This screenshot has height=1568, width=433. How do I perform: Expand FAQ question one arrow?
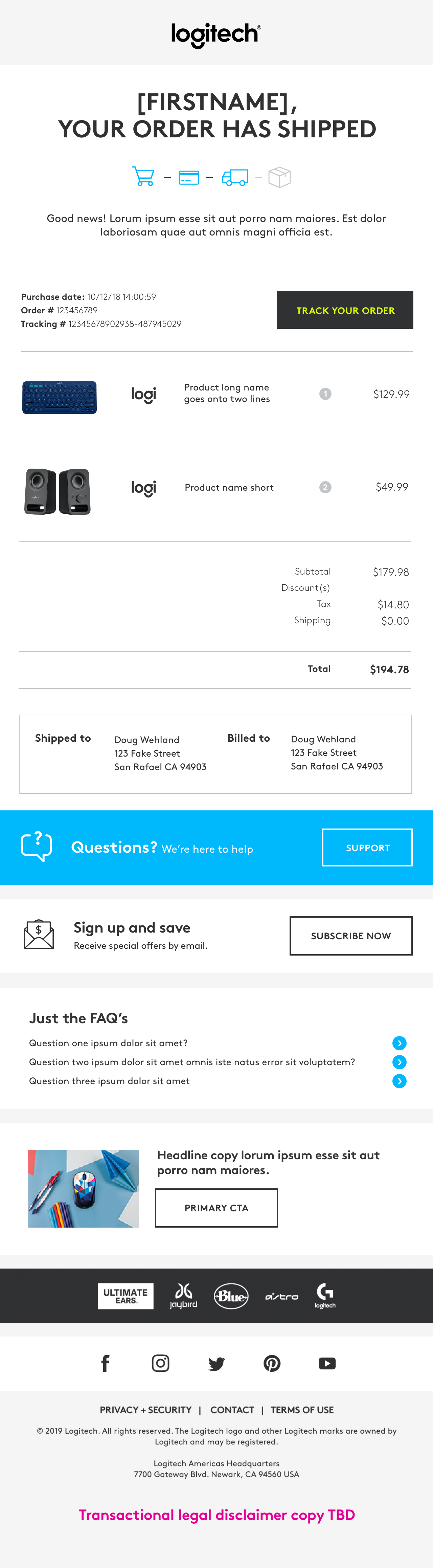(x=400, y=1043)
